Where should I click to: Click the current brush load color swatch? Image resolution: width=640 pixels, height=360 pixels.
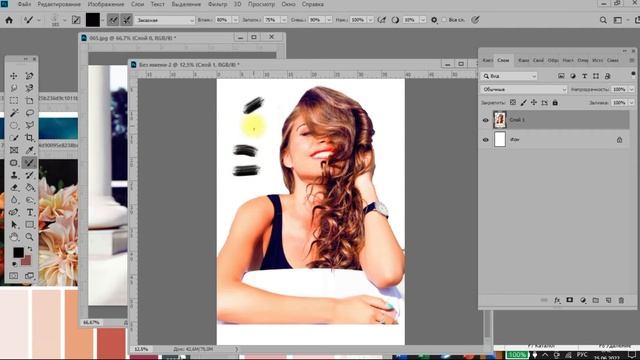point(93,20)
